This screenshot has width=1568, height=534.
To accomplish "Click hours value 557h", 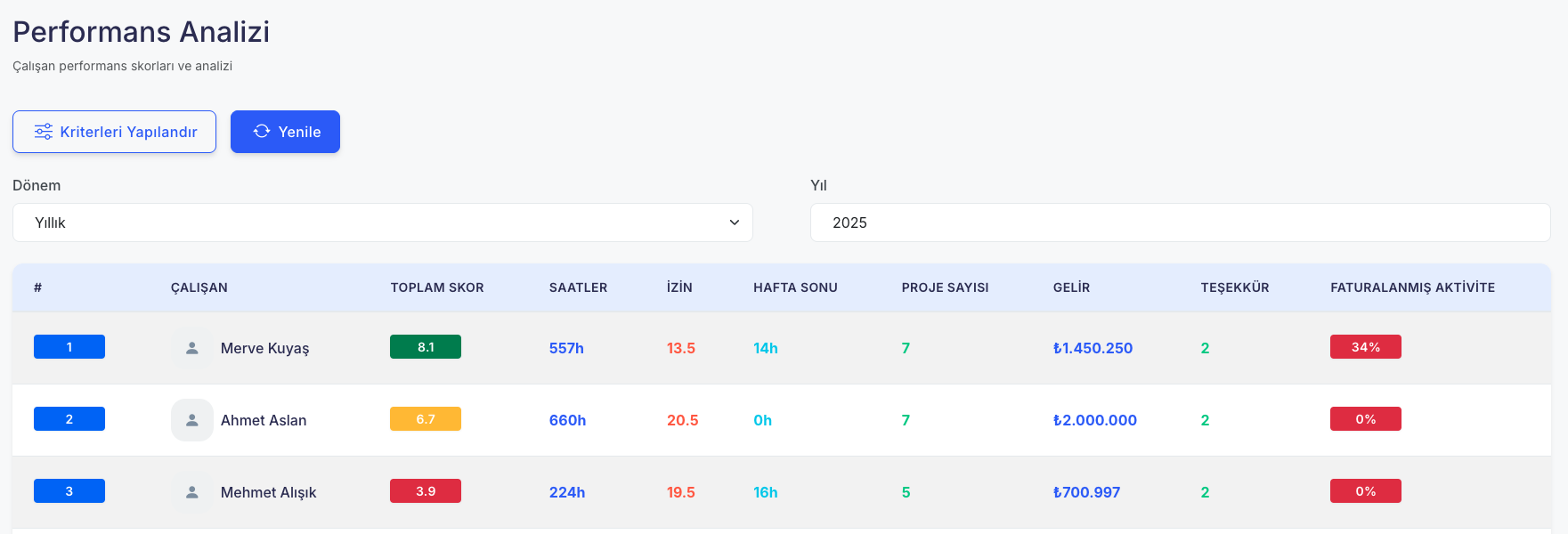I will tap(566, 348).
